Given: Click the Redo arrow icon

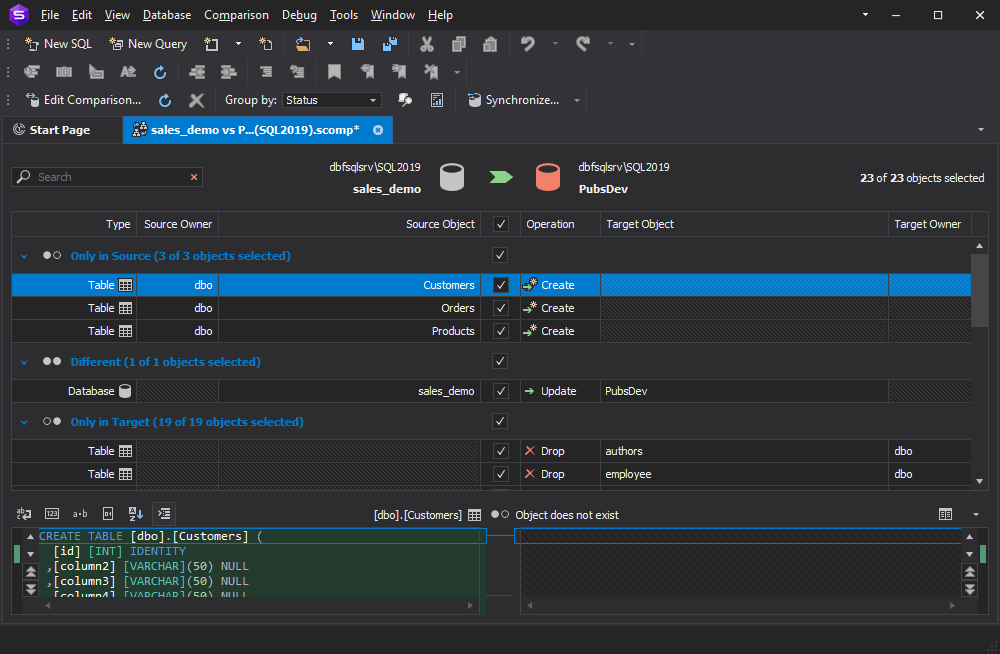Looking at the screenshot, I should click(x=583, y=44).
